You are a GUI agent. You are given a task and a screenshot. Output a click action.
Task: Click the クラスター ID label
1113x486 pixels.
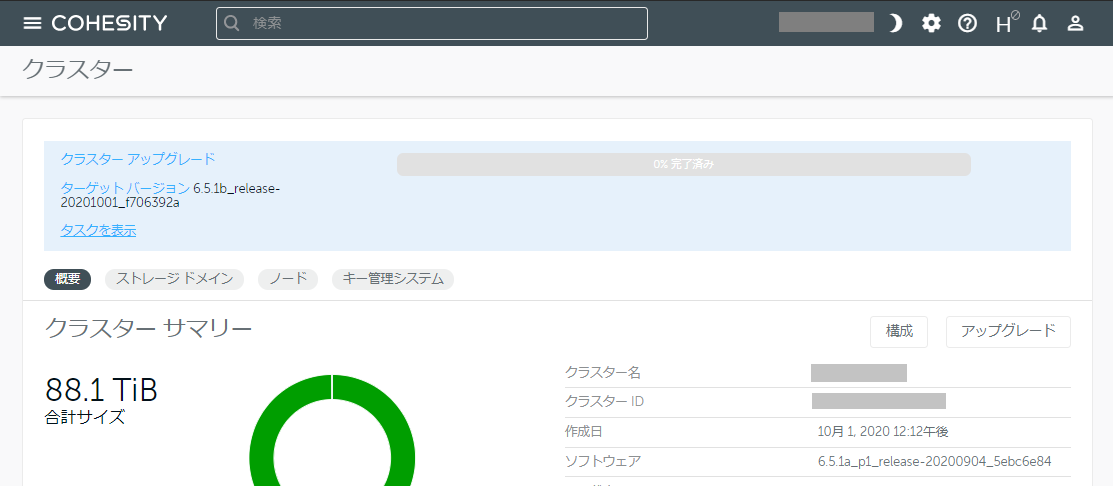604,402
